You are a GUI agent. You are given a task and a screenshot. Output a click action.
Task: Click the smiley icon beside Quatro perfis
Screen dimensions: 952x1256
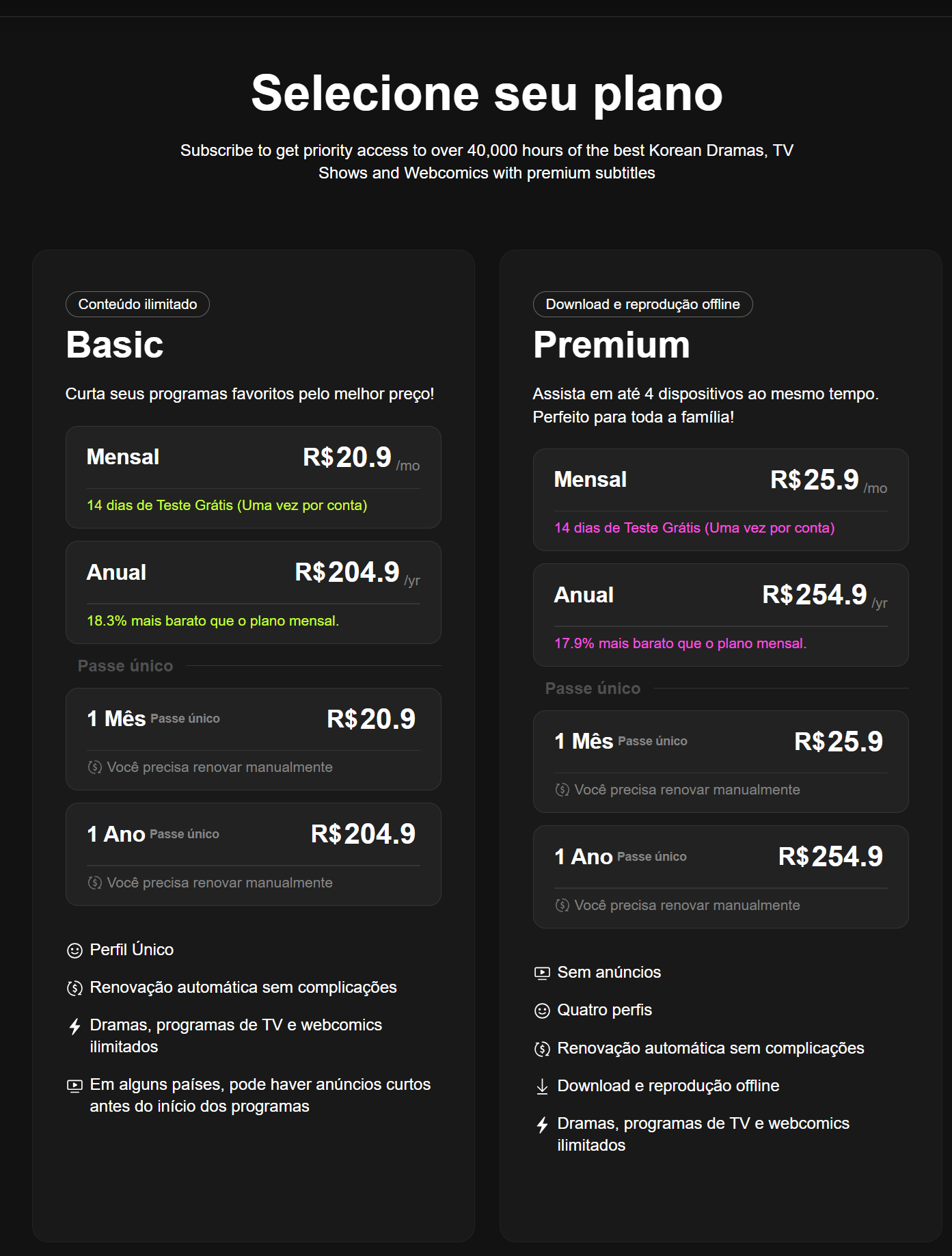542,1011
